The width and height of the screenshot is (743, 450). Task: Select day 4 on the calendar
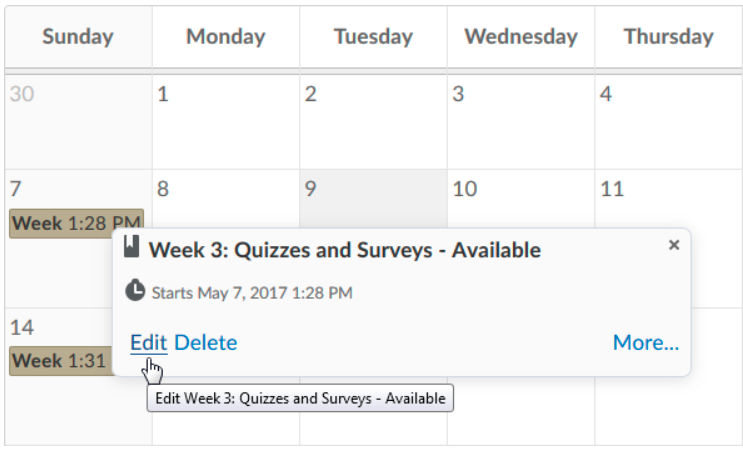click(668, 120)
